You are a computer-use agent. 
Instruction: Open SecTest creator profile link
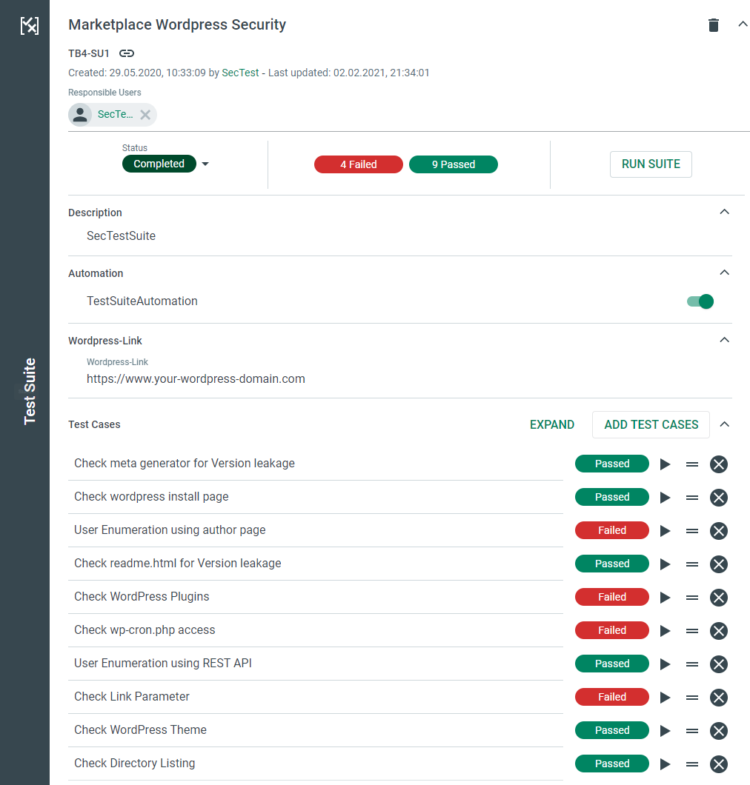(240, 73)
